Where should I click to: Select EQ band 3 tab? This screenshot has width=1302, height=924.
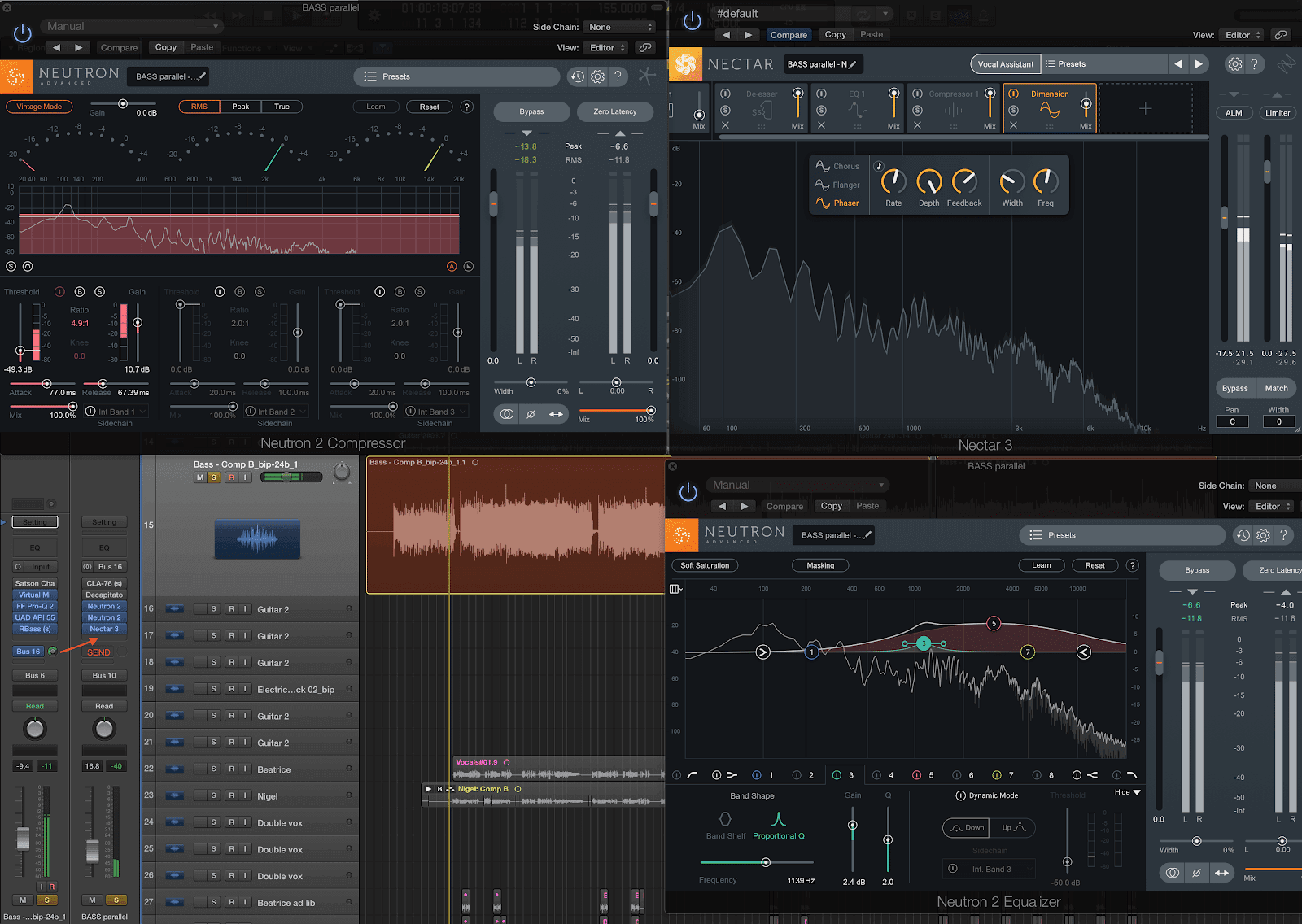point(844,775)
